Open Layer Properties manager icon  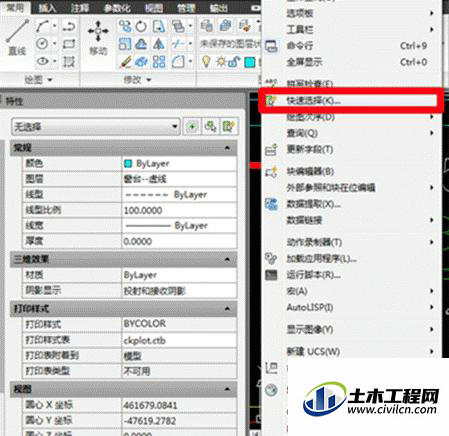click(x=207, y=26)
